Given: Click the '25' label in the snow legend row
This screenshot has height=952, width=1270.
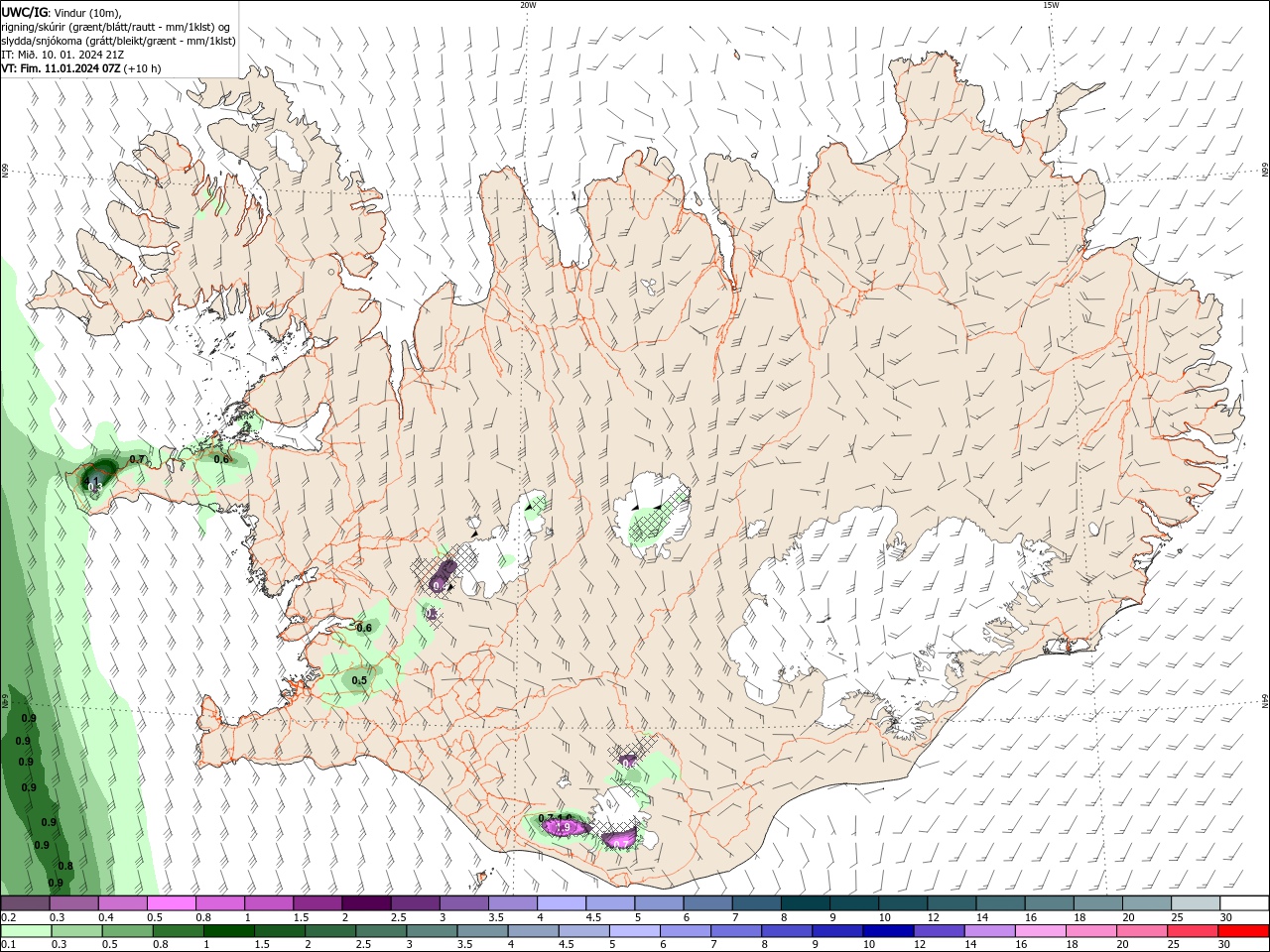Looking at the screenshot, I should [x=1178, y=917].
